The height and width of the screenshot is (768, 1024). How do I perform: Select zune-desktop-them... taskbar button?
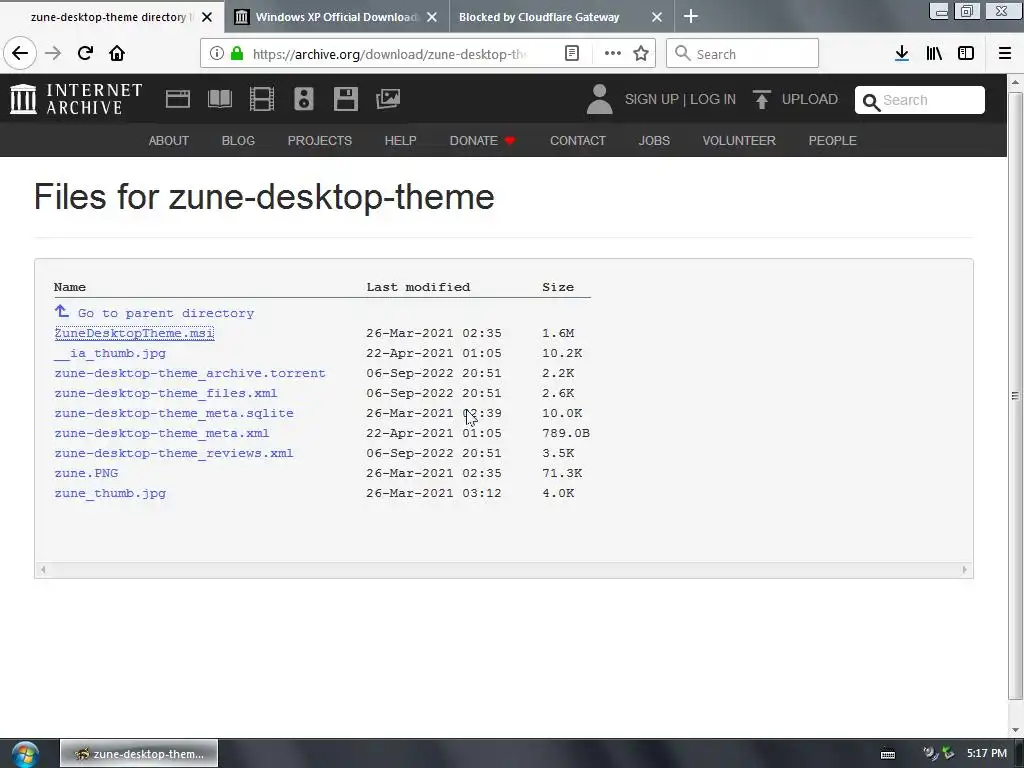click(139, 754)
